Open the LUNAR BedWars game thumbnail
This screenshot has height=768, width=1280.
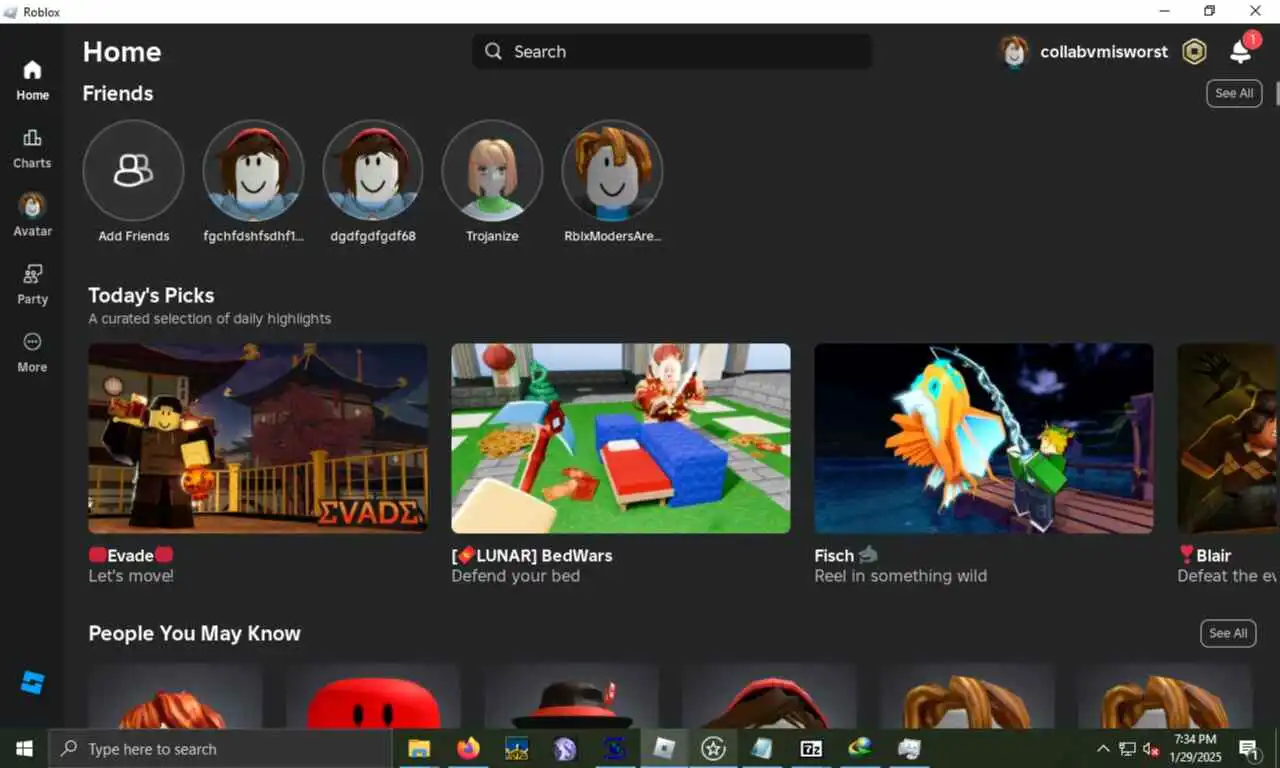point(621,439)
